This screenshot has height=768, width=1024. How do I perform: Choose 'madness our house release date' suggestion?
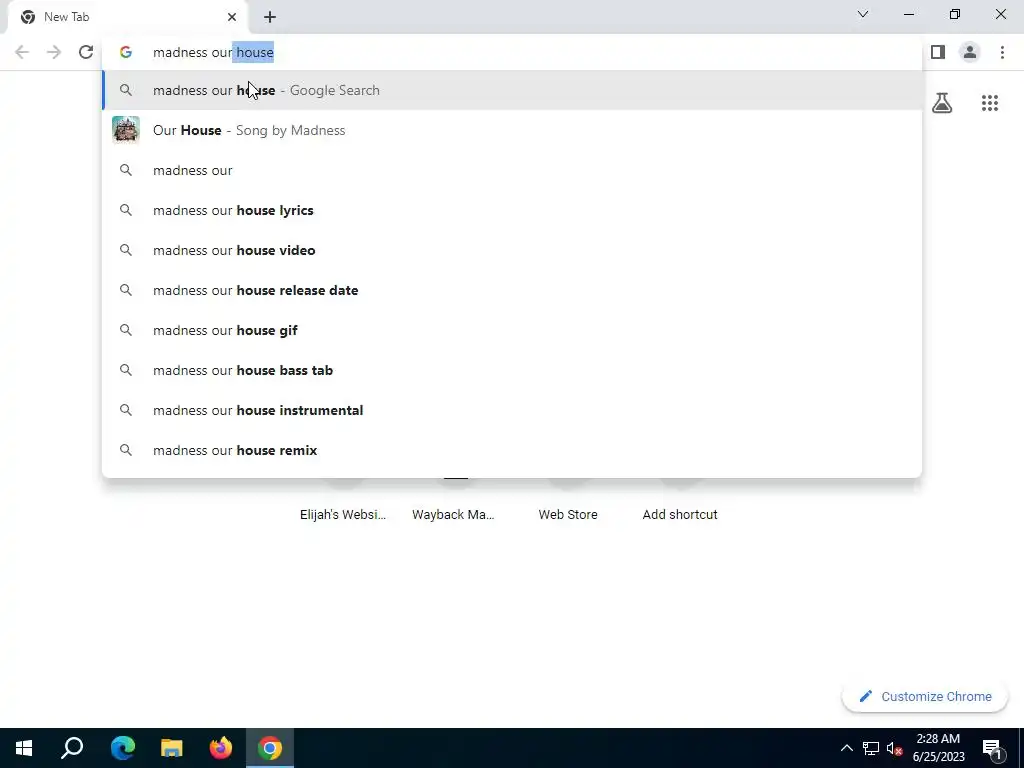512,290
